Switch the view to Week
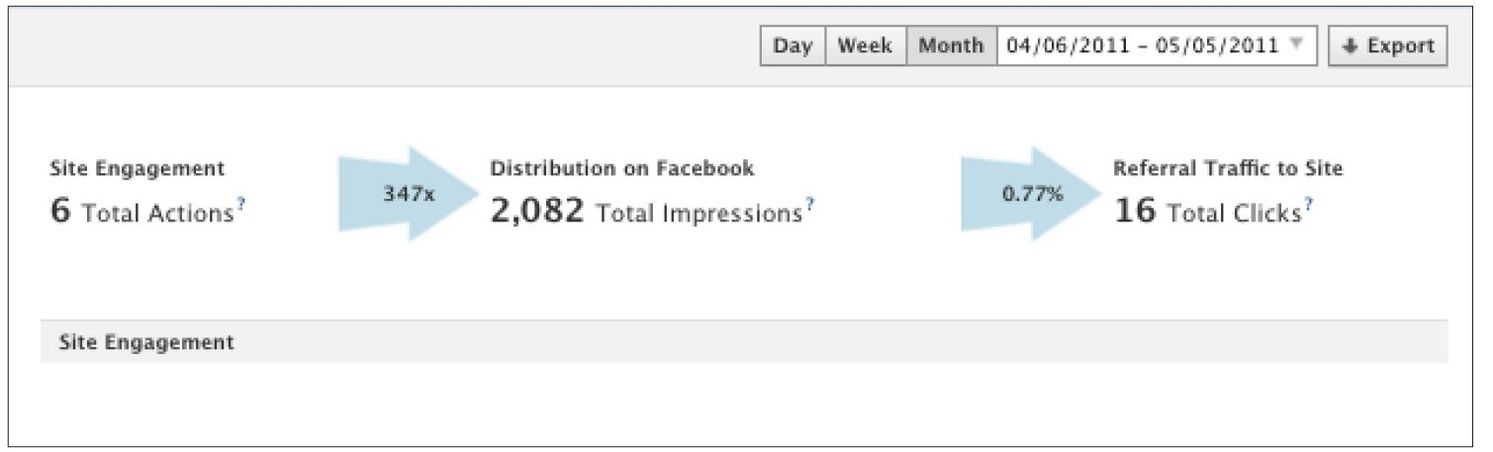 click(x=865, y=46)
